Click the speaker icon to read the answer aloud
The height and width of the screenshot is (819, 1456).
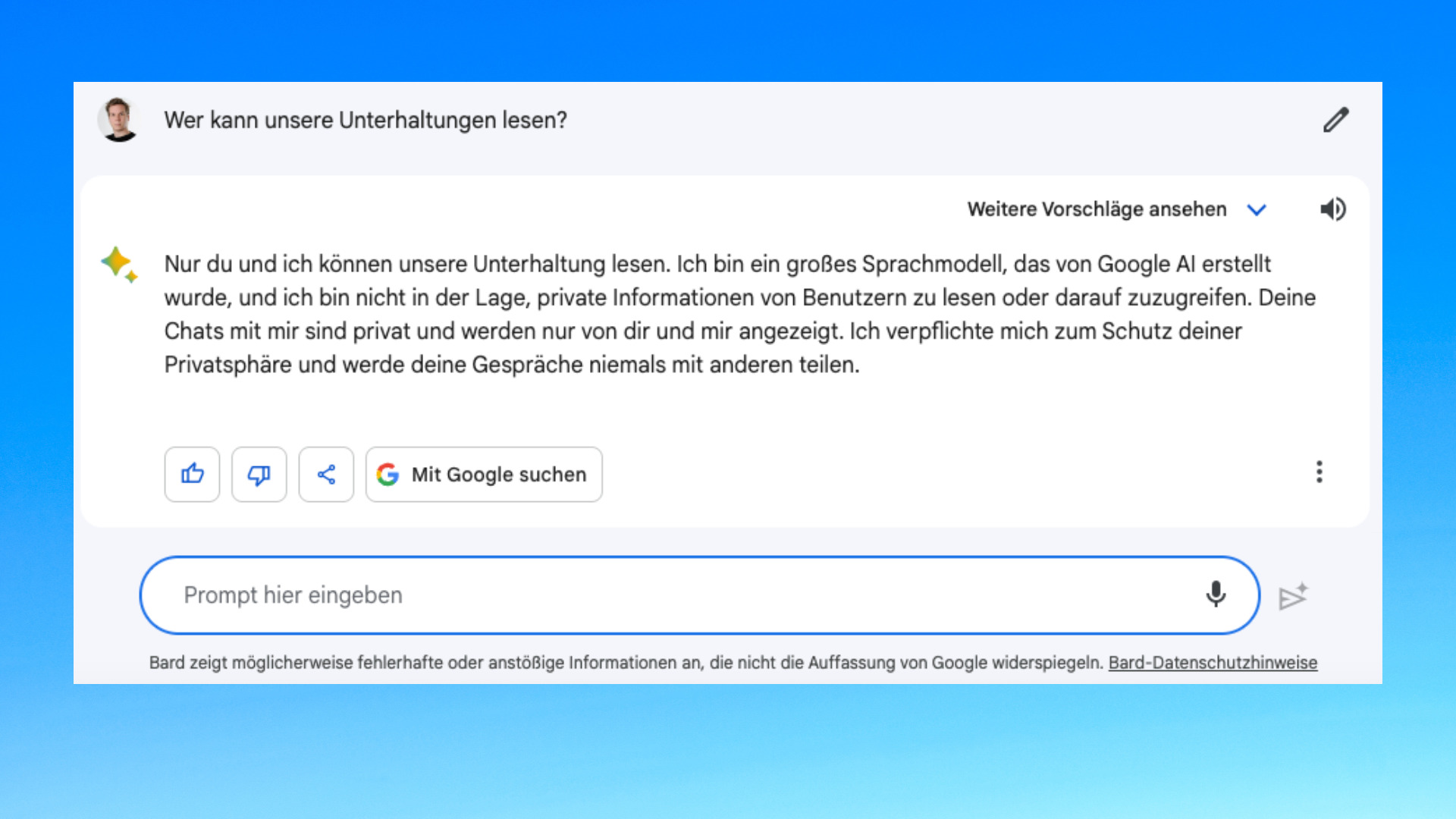pos(1333,209)
